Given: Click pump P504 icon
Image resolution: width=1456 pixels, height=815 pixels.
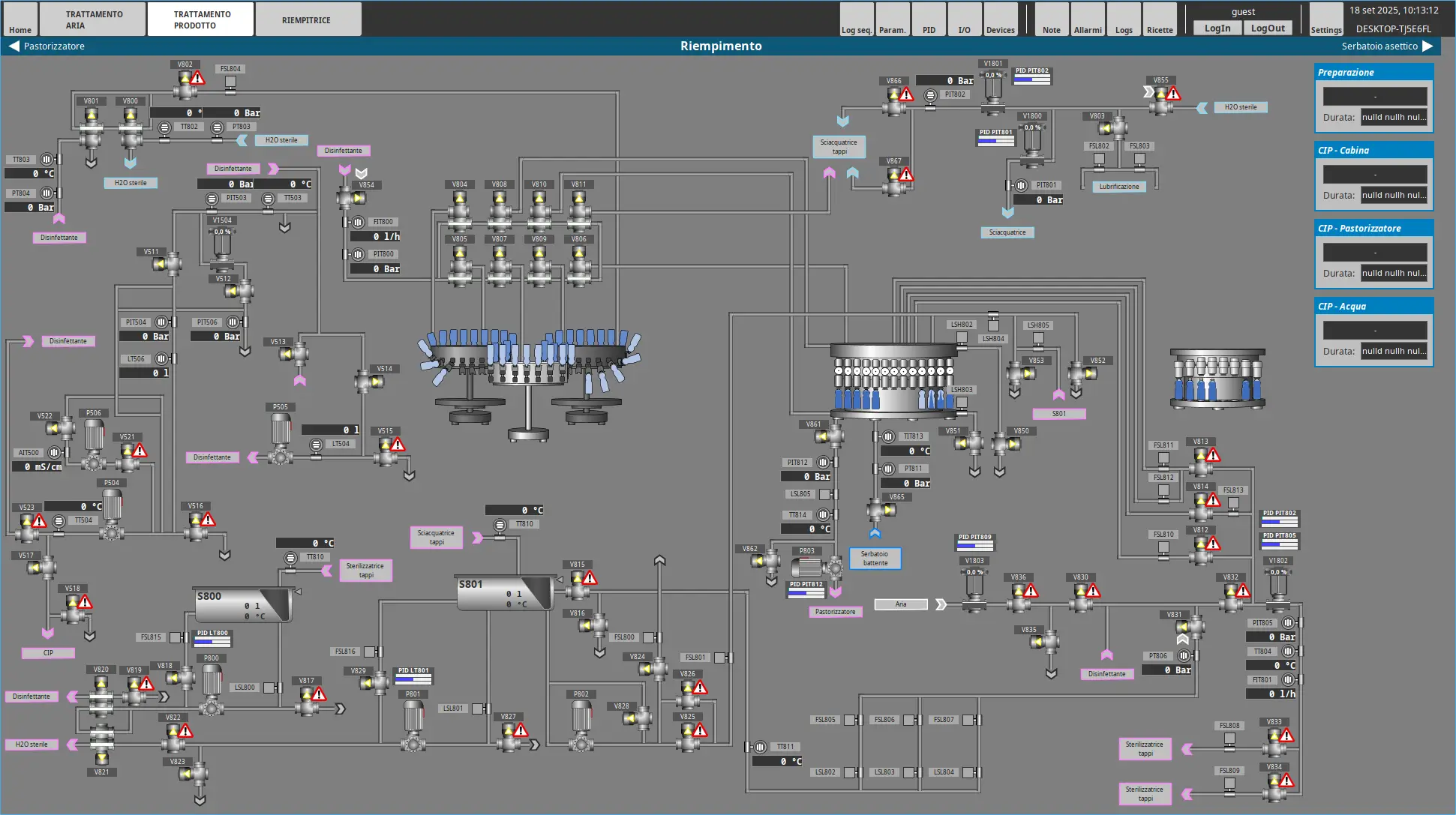Looking at the screenshot, I should point(112,514).
